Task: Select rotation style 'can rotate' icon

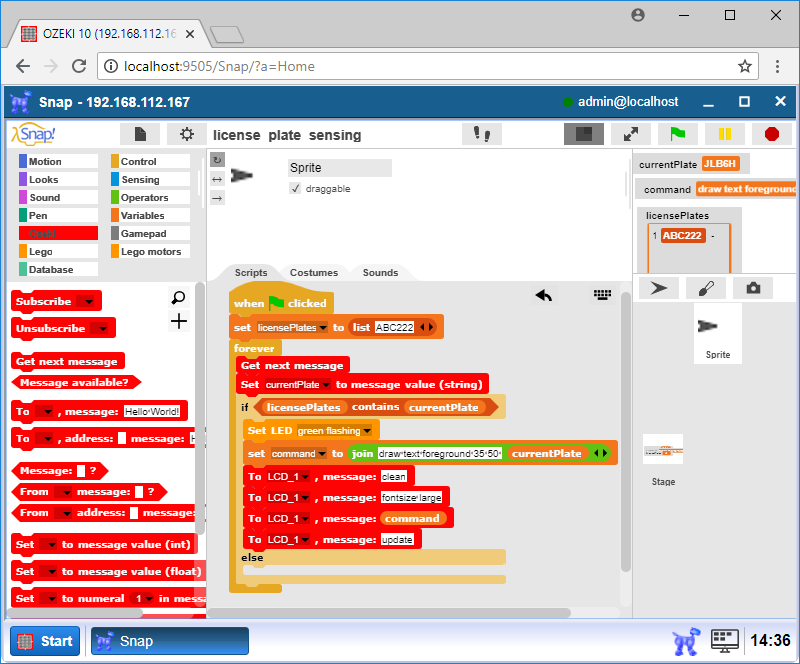Action: point(217,160)
